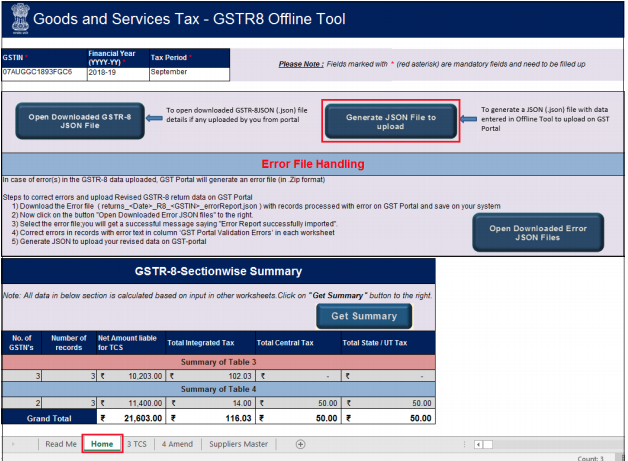Click the Total Integrated Tax column header
This screenshot has width=628, height=461.
point(211,343)
